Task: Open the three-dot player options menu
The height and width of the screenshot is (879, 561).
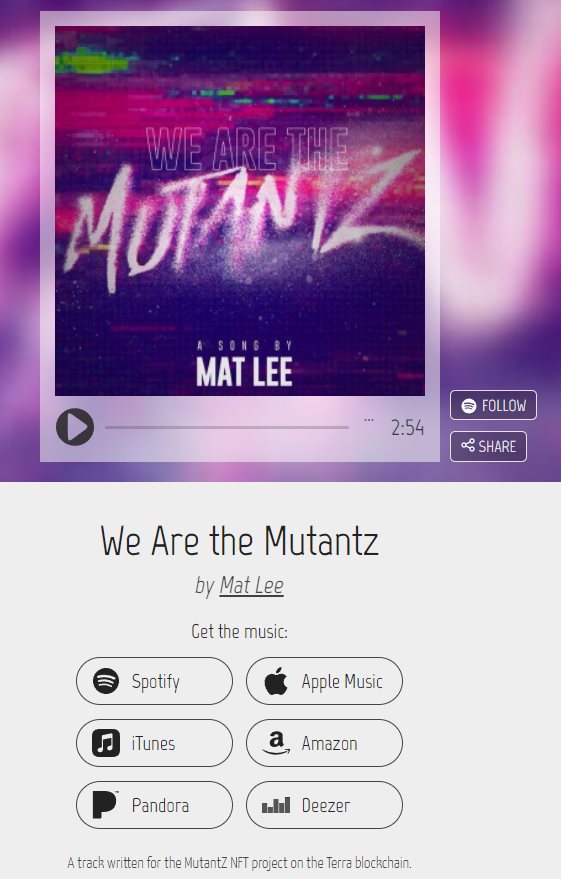Action: (x=369, y=420)
